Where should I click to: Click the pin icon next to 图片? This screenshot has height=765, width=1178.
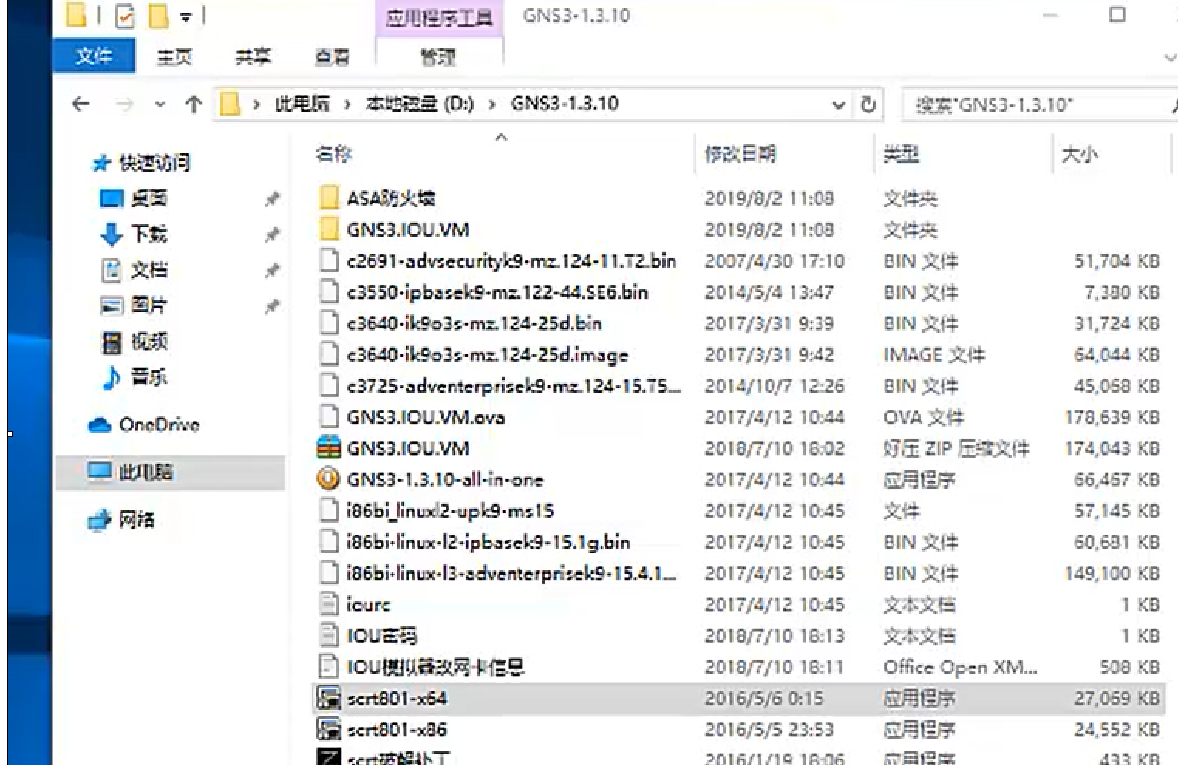272,307
